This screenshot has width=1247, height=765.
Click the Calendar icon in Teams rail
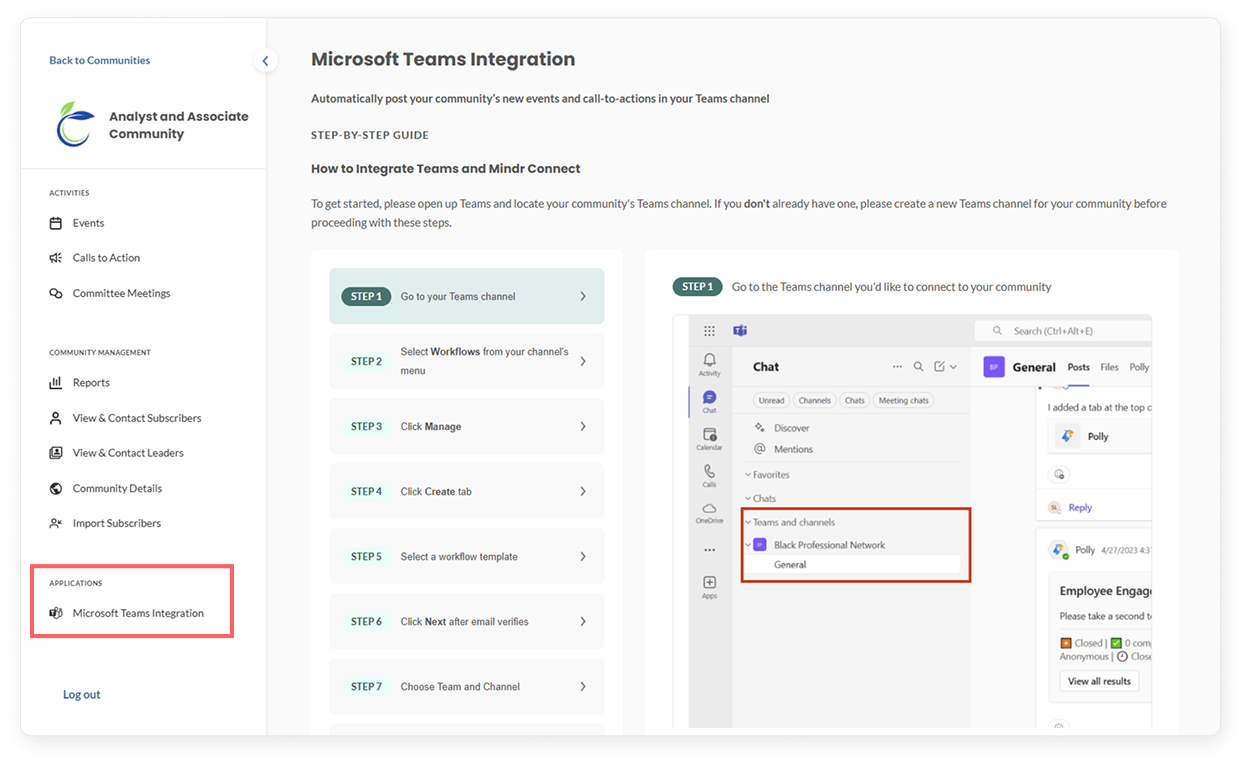709,435
